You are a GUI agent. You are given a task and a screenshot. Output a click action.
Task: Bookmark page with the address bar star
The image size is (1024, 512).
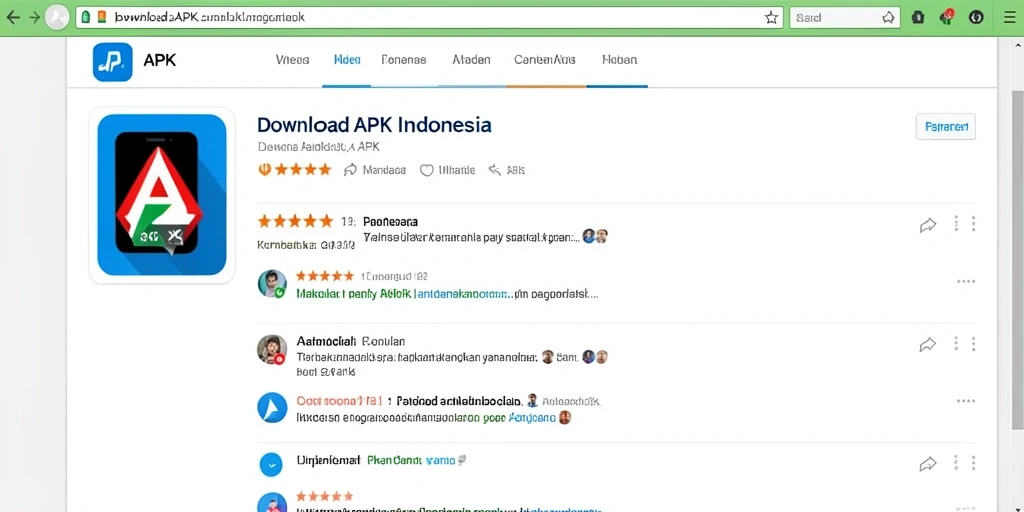771,18
